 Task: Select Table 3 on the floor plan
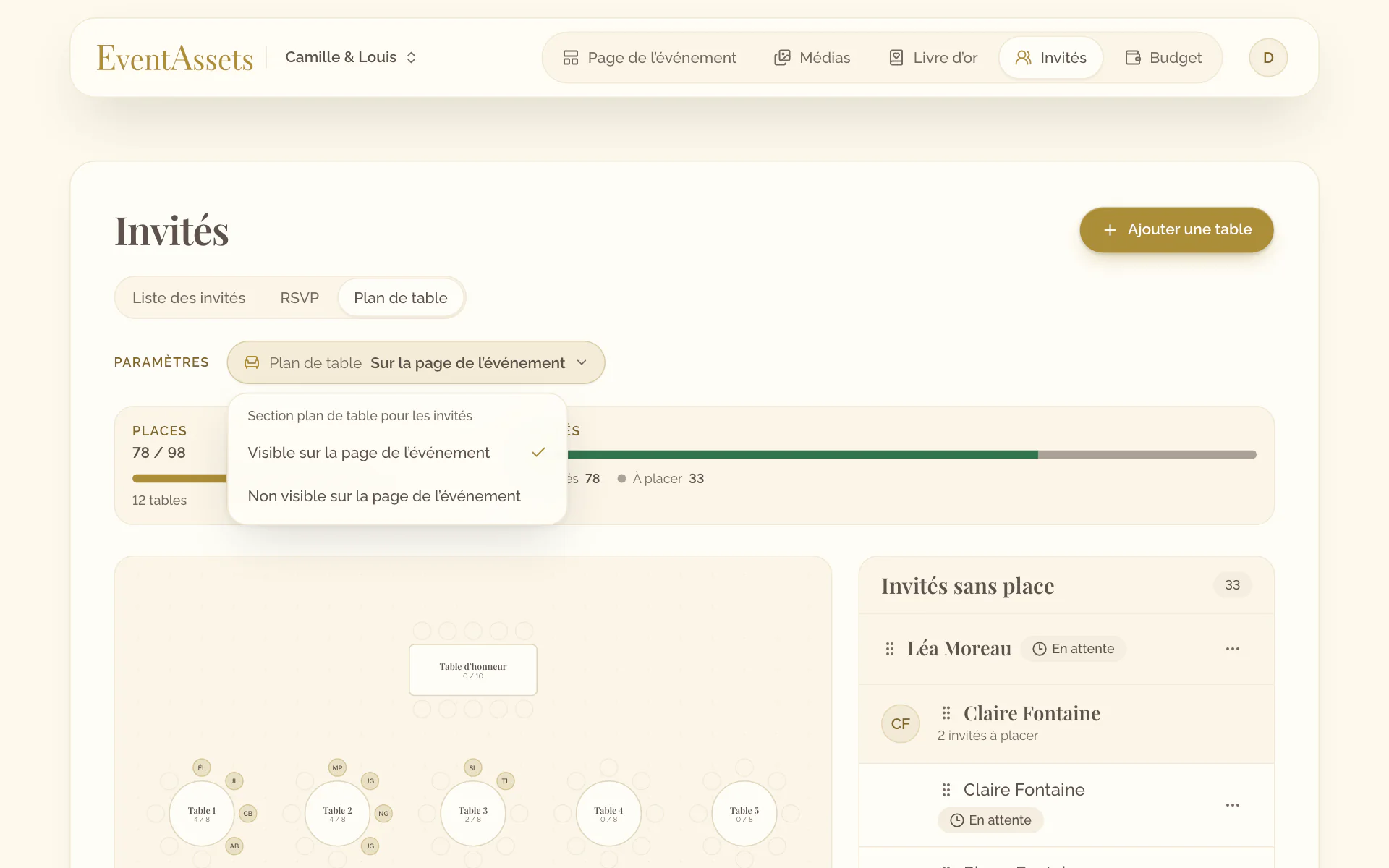click(473, 814)
